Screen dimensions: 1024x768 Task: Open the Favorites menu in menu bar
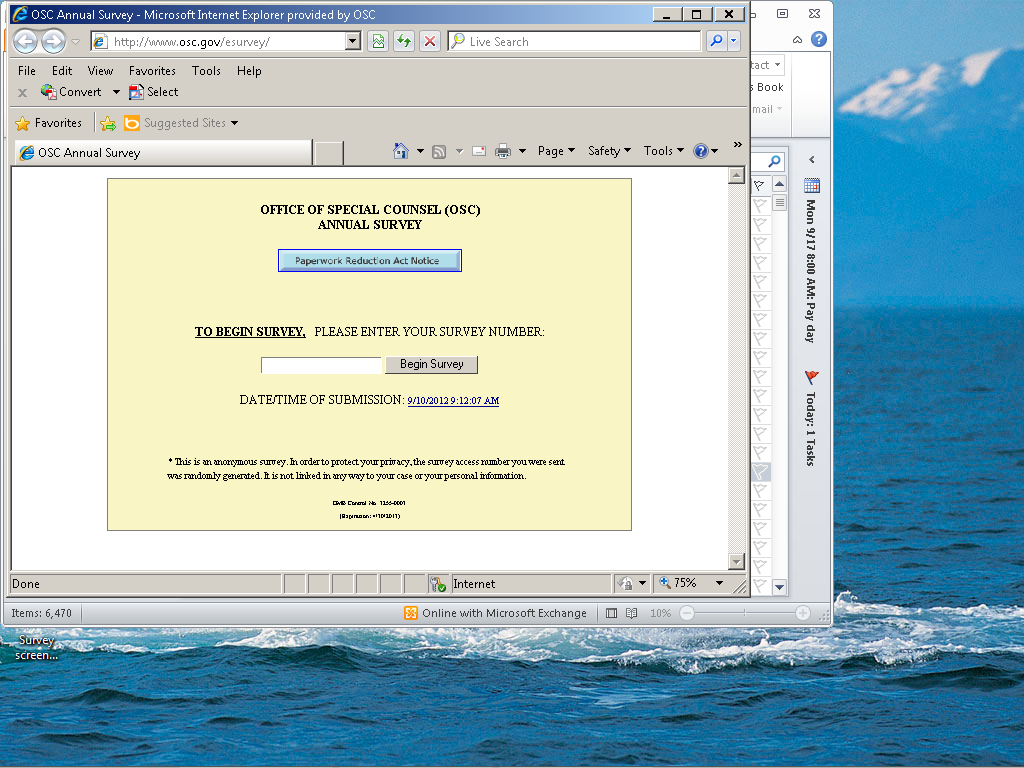point(152,71)
